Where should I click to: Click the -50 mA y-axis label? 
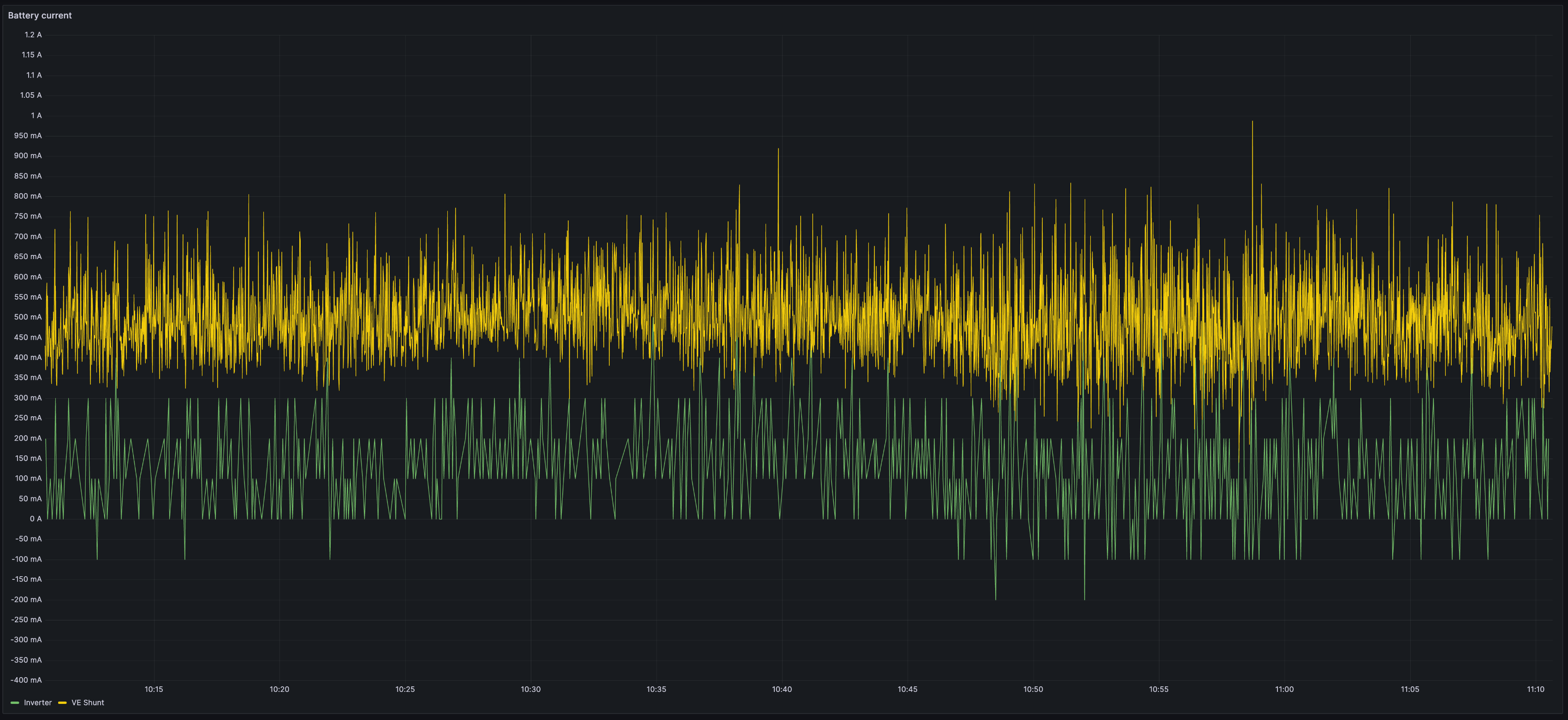point(29,539)
